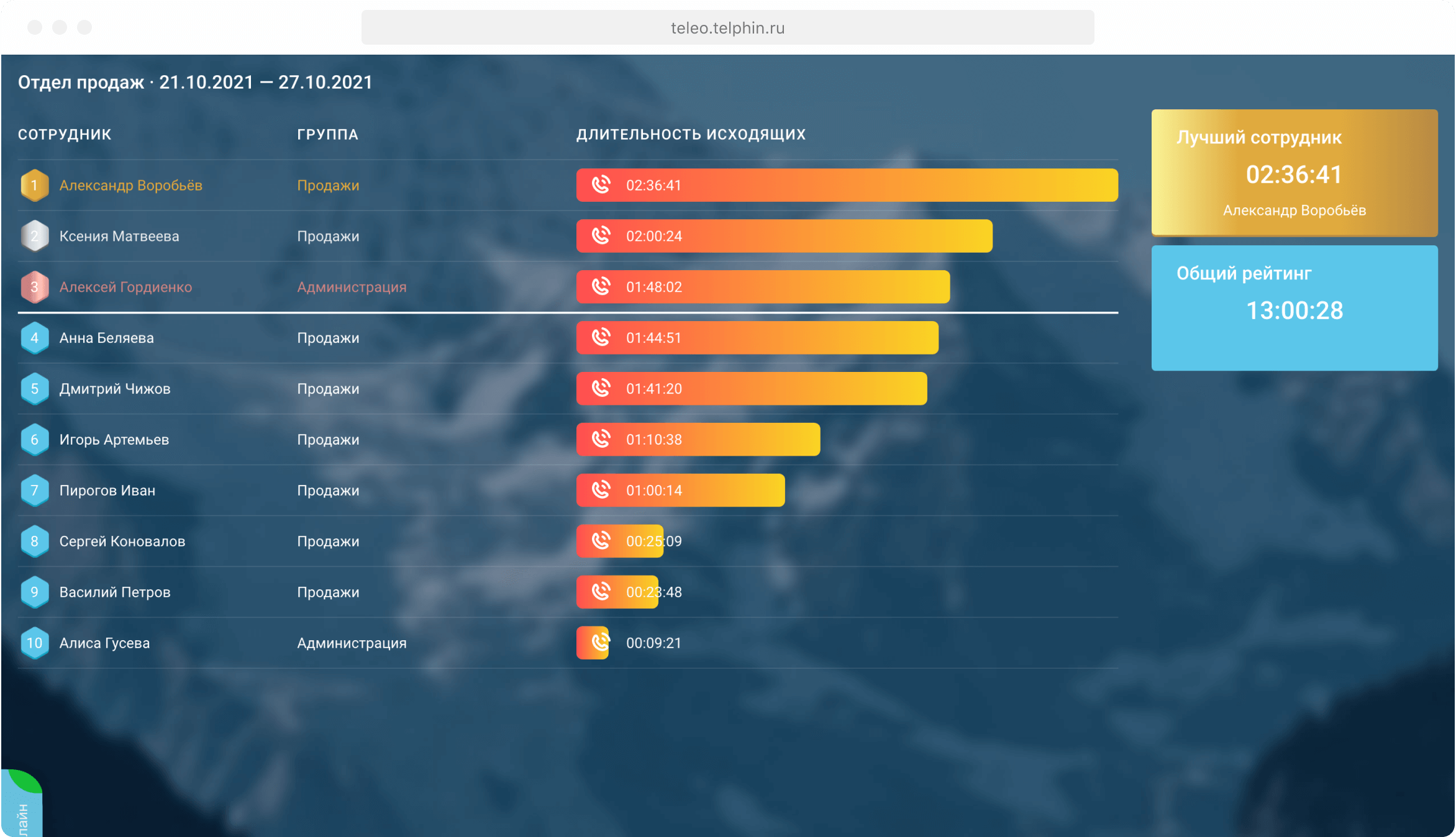Click phone icon in Сергей Коновалов's bar
Image resolution: width=1456 pixels, height=837 pixels.
[601, 541]
